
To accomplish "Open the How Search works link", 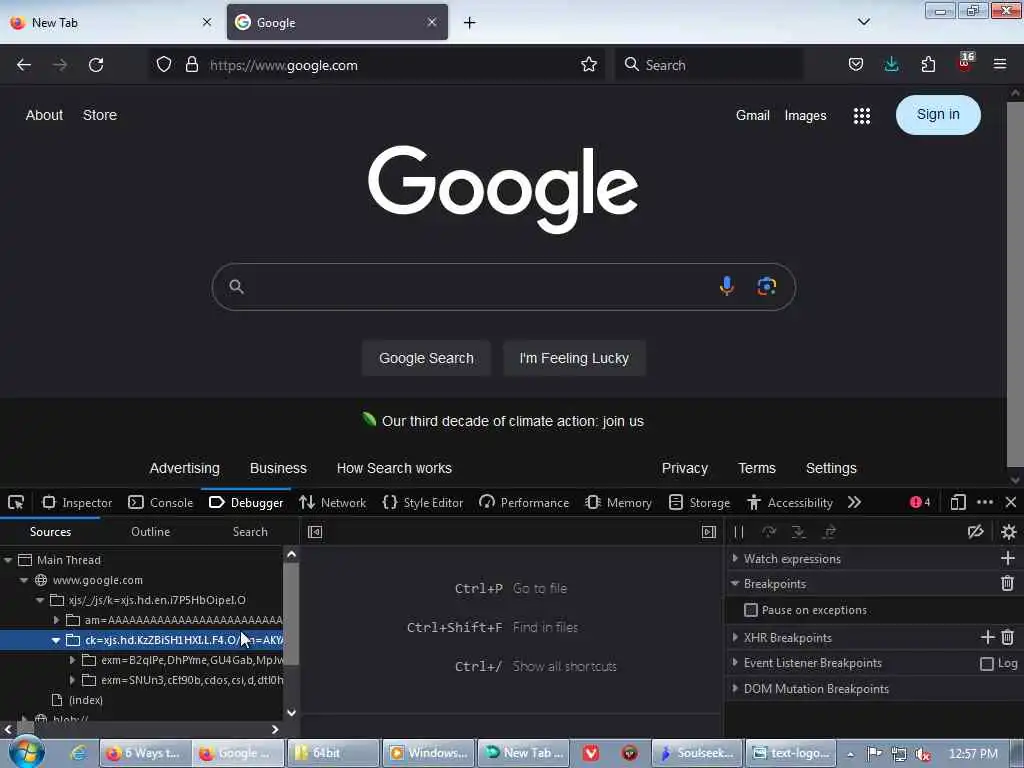I will 394,468.
